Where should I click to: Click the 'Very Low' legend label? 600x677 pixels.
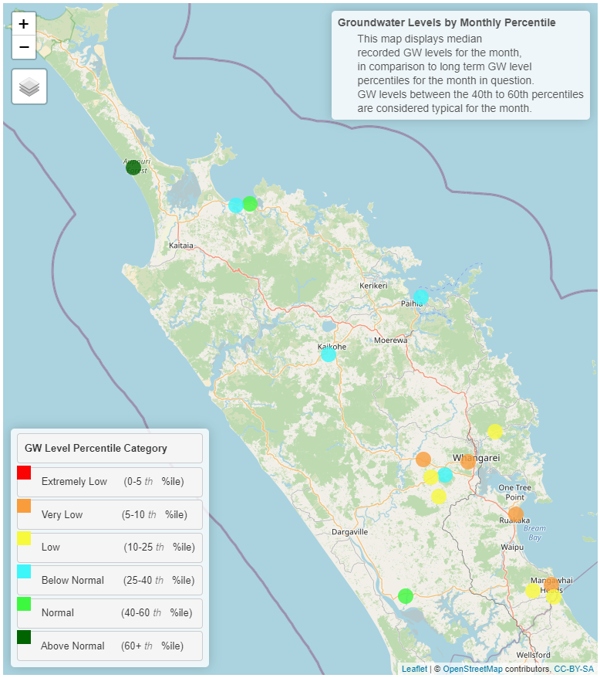(x=62, y=515)
